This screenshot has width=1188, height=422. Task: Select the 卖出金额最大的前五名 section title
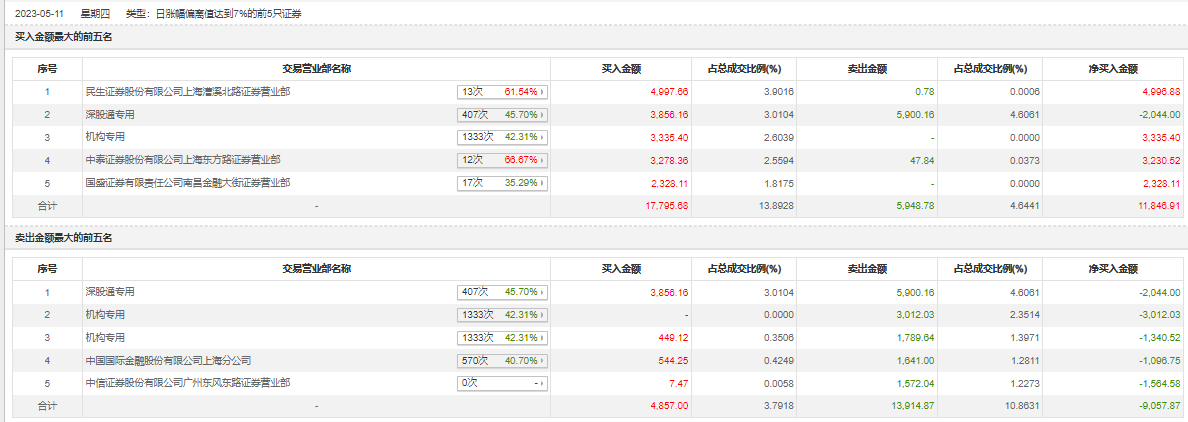point(63,238)
